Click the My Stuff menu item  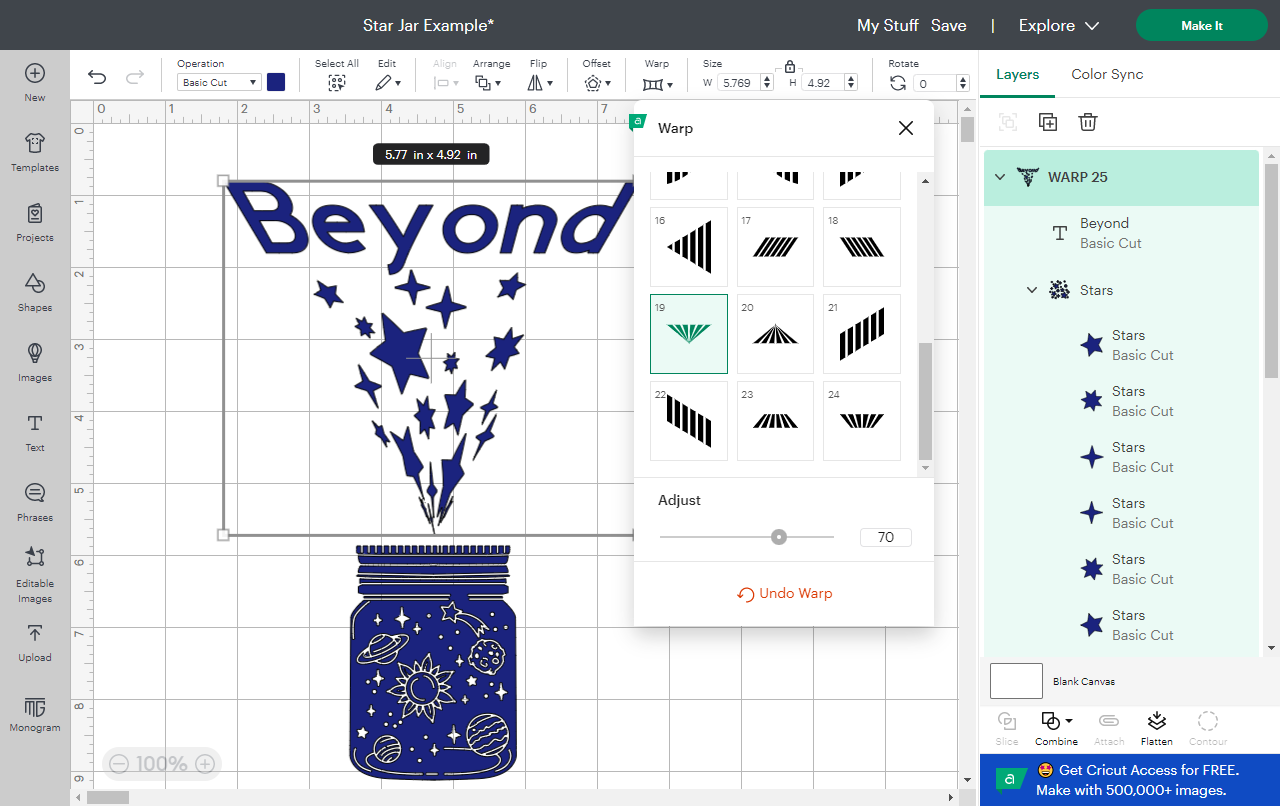tap(887, 25)
